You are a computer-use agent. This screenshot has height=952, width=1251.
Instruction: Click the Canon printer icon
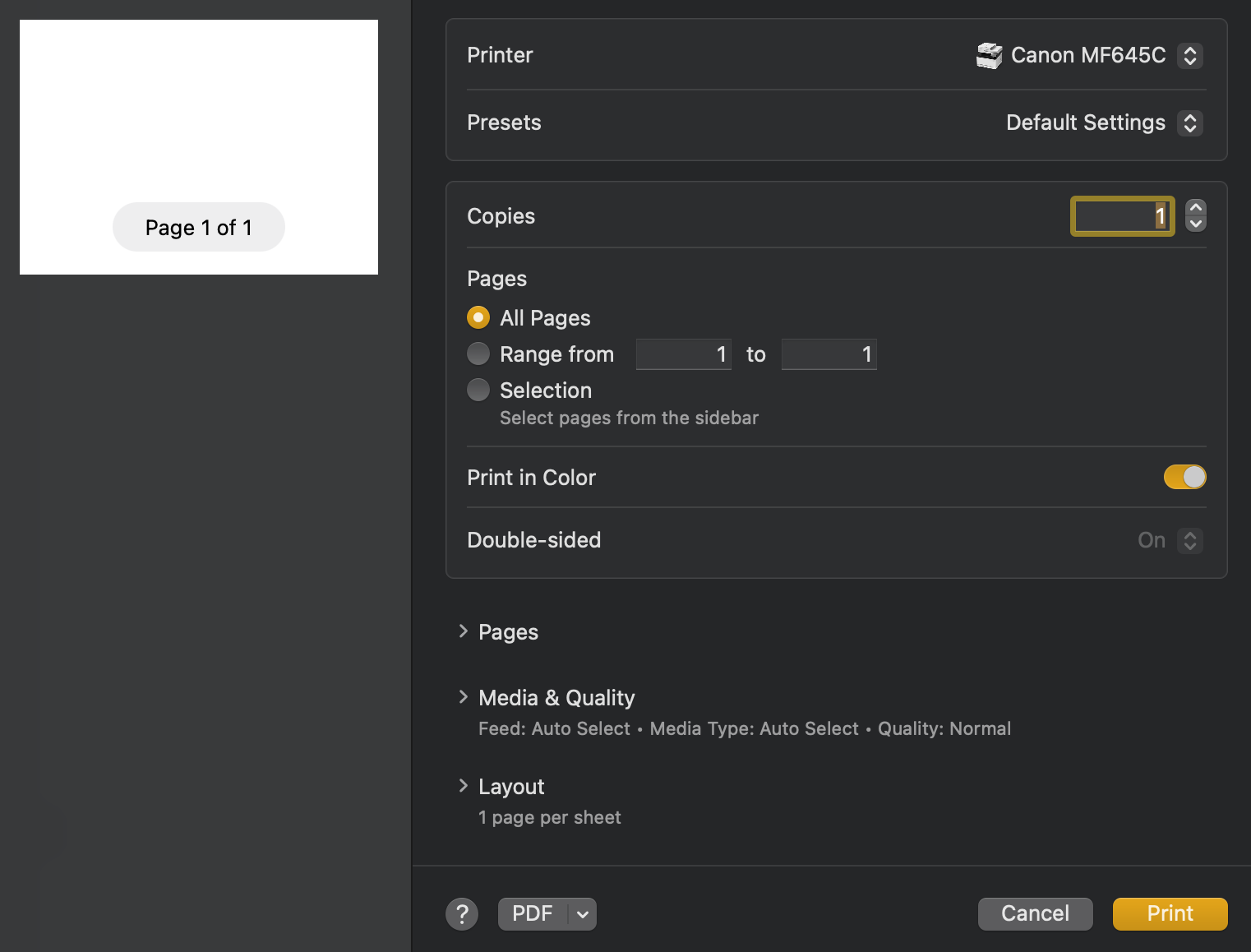point(989,56)
